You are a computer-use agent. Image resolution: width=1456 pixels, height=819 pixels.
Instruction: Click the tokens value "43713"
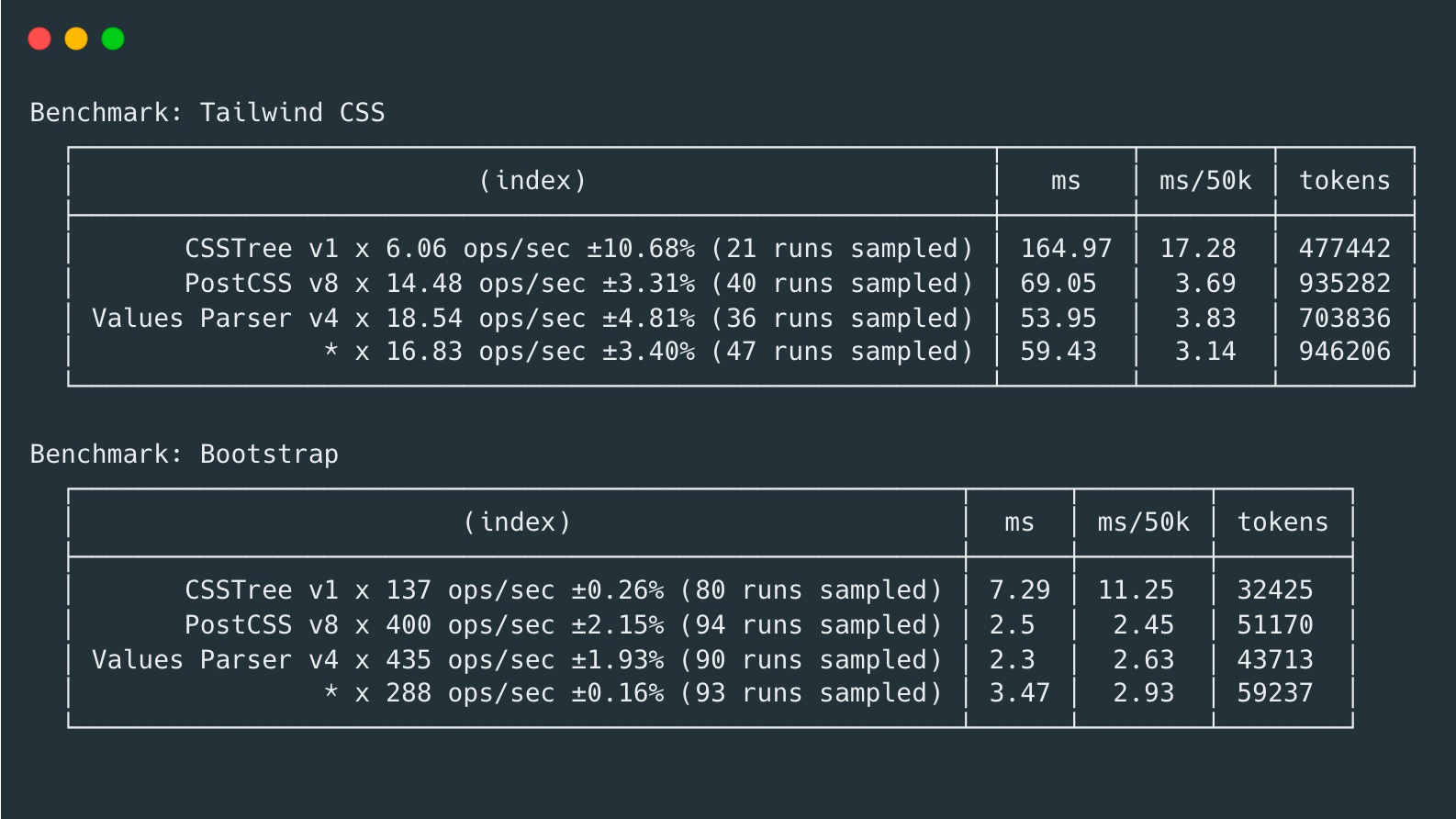click(1275, 660)
